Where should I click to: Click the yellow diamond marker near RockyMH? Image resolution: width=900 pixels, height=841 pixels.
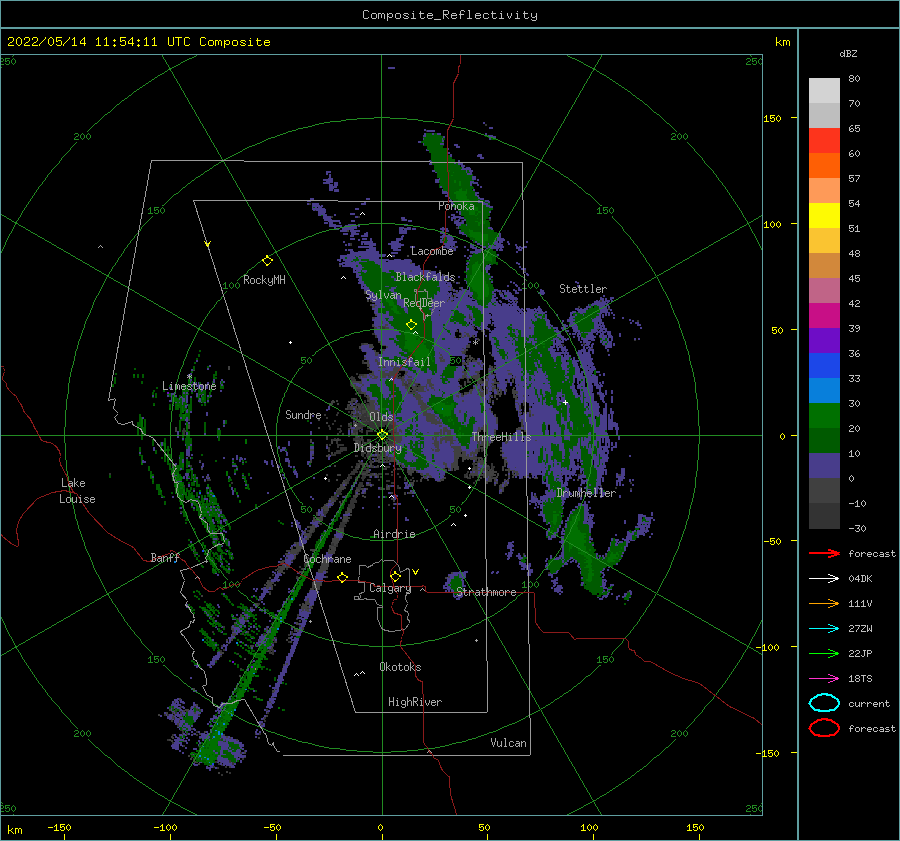tap(267, 261)
